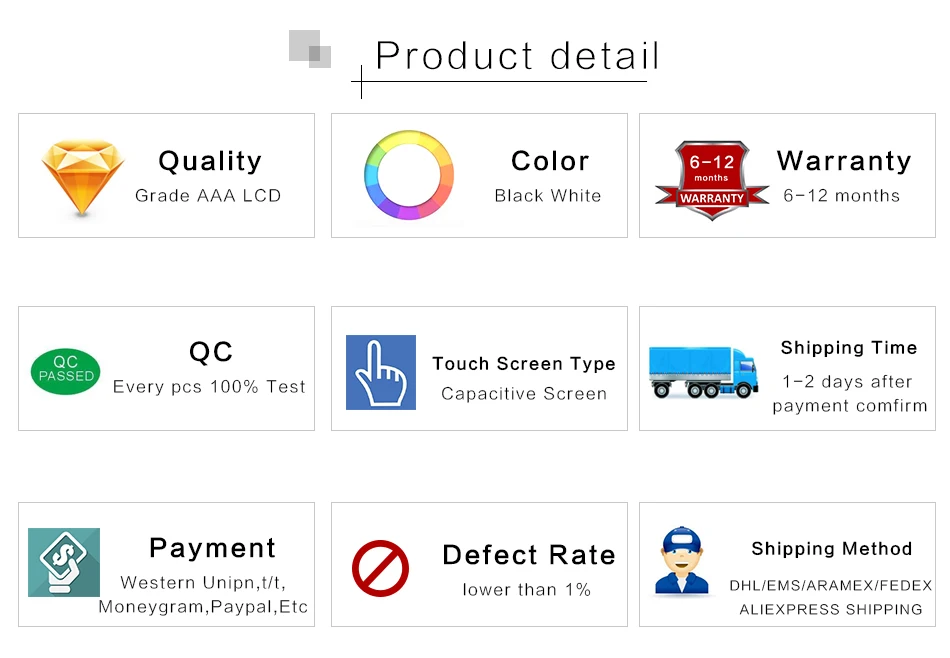
Task: Click the courier man in blue cap
Action: (x=682, y=560)
